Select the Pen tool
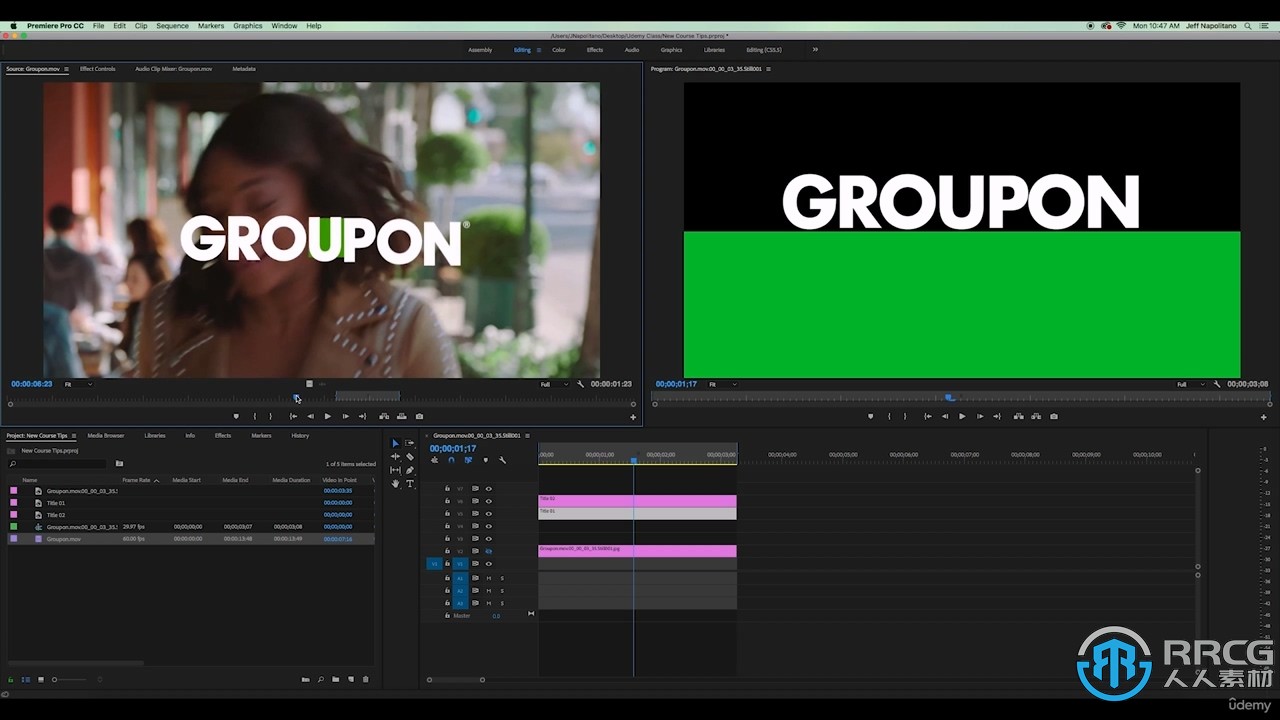This screenshot has width=1280, height=720. pos(410,470)
